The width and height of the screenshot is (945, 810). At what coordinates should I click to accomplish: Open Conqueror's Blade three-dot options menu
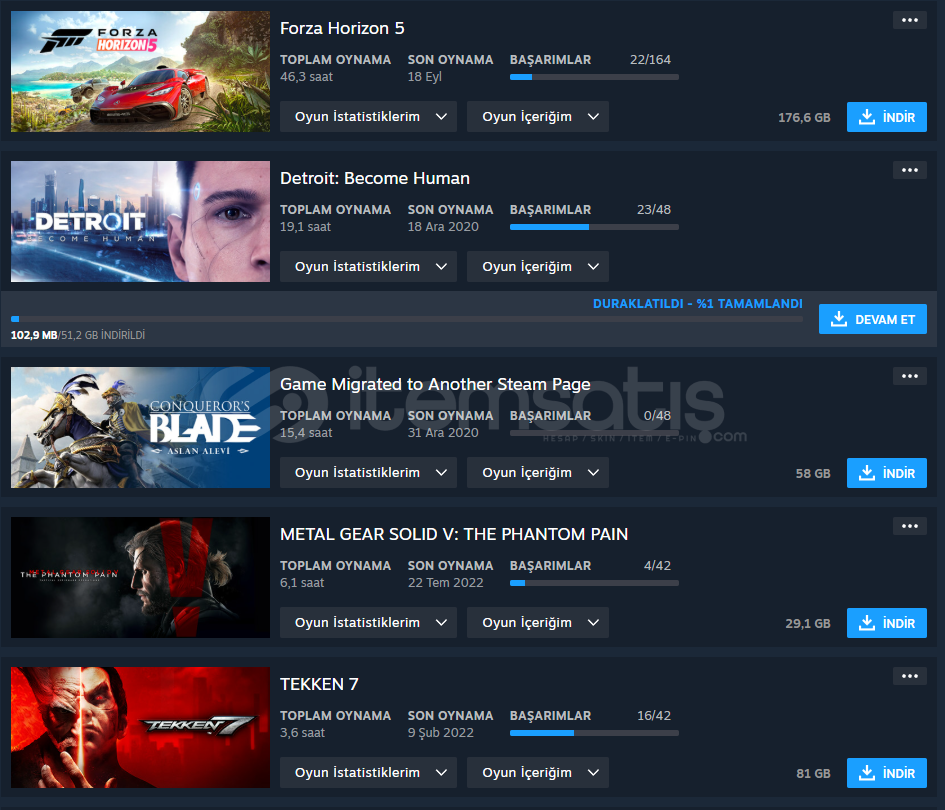909,376
